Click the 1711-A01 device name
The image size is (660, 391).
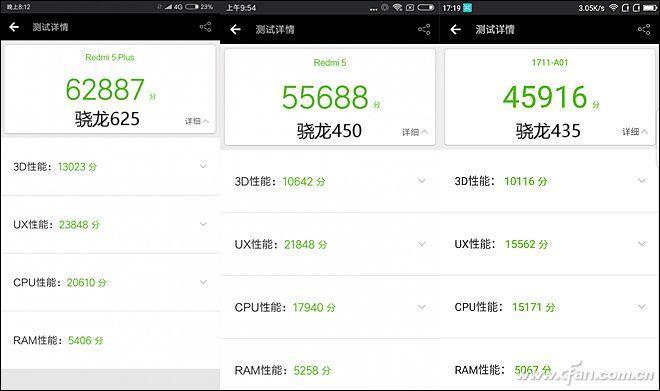point(550,62)
